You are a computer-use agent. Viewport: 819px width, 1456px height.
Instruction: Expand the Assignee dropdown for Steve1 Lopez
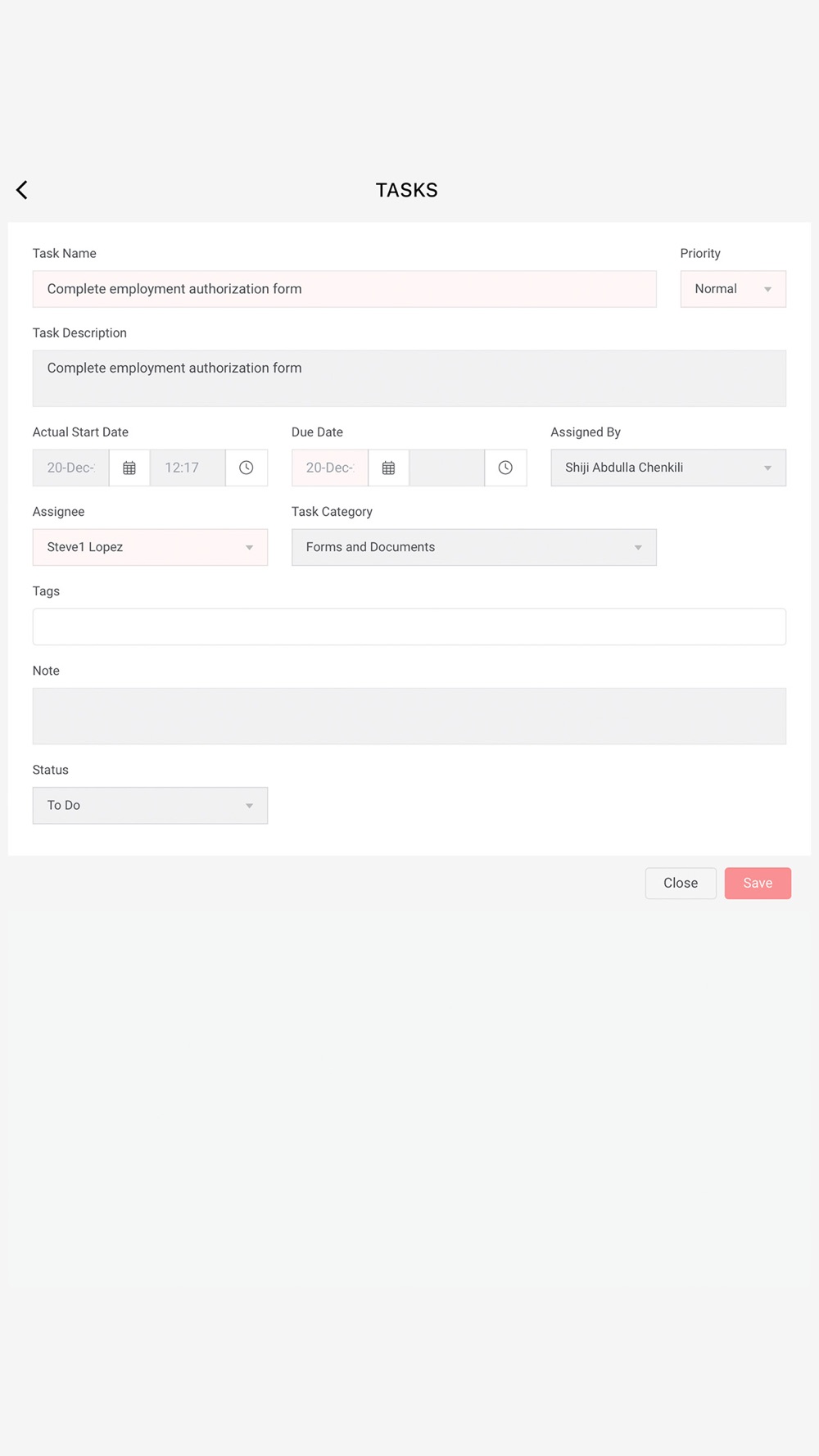pyautogui.click(x=150, y=547)
